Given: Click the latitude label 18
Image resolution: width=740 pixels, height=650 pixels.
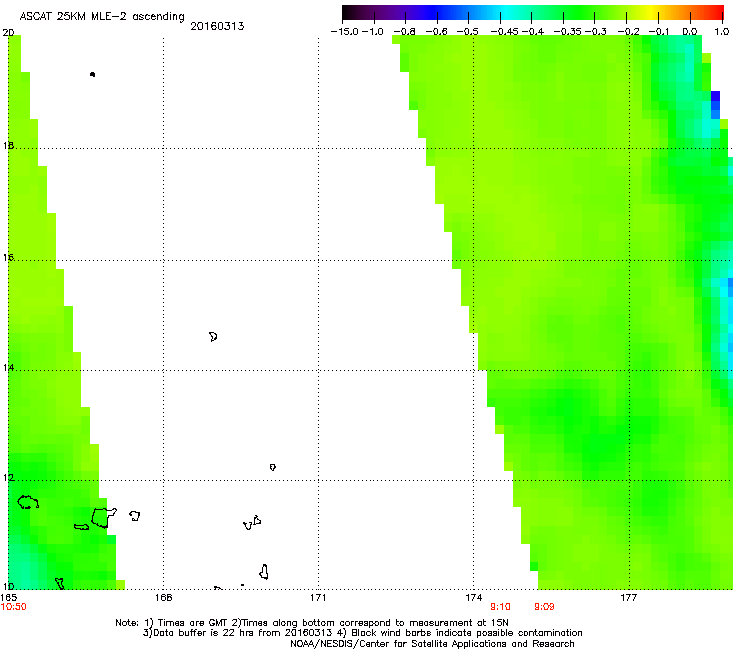Looking at the screenshot, I should click(x=8, y=145).
